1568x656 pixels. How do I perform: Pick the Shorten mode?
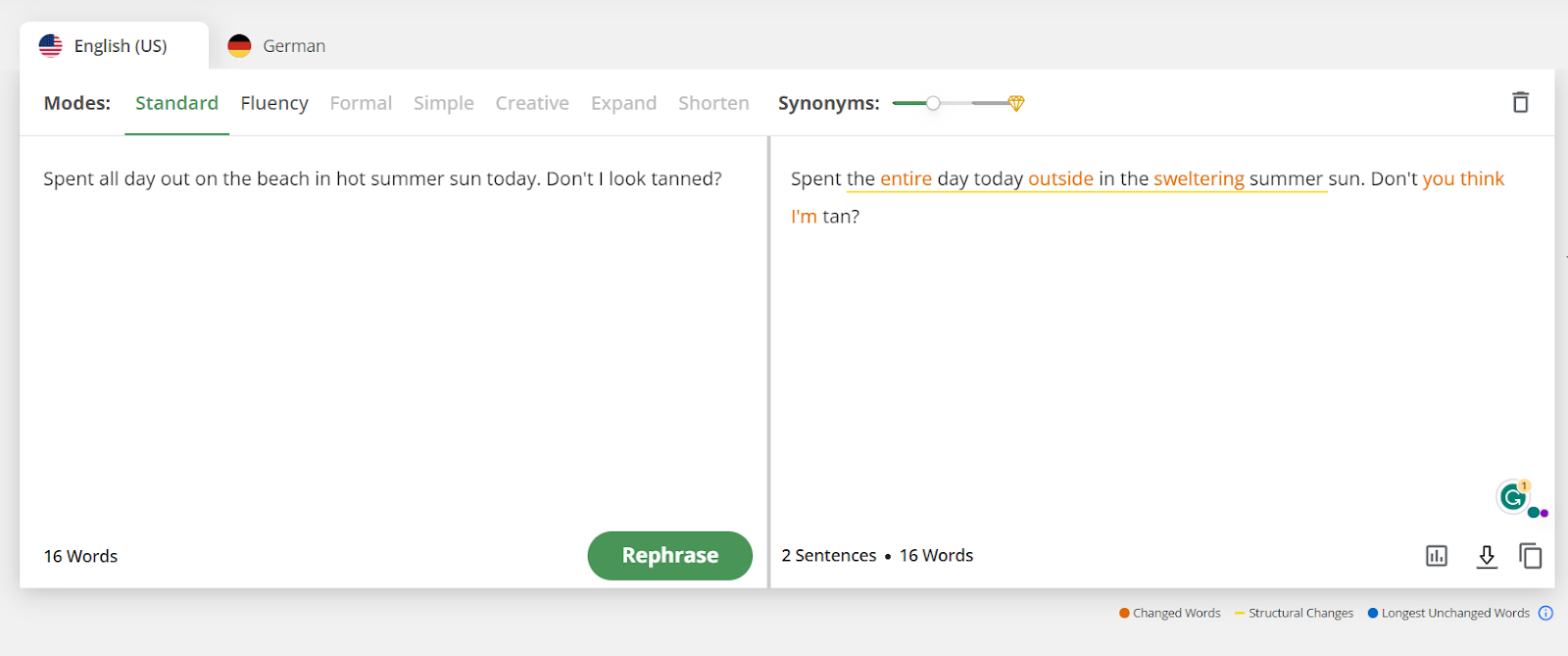pos(713,103)
